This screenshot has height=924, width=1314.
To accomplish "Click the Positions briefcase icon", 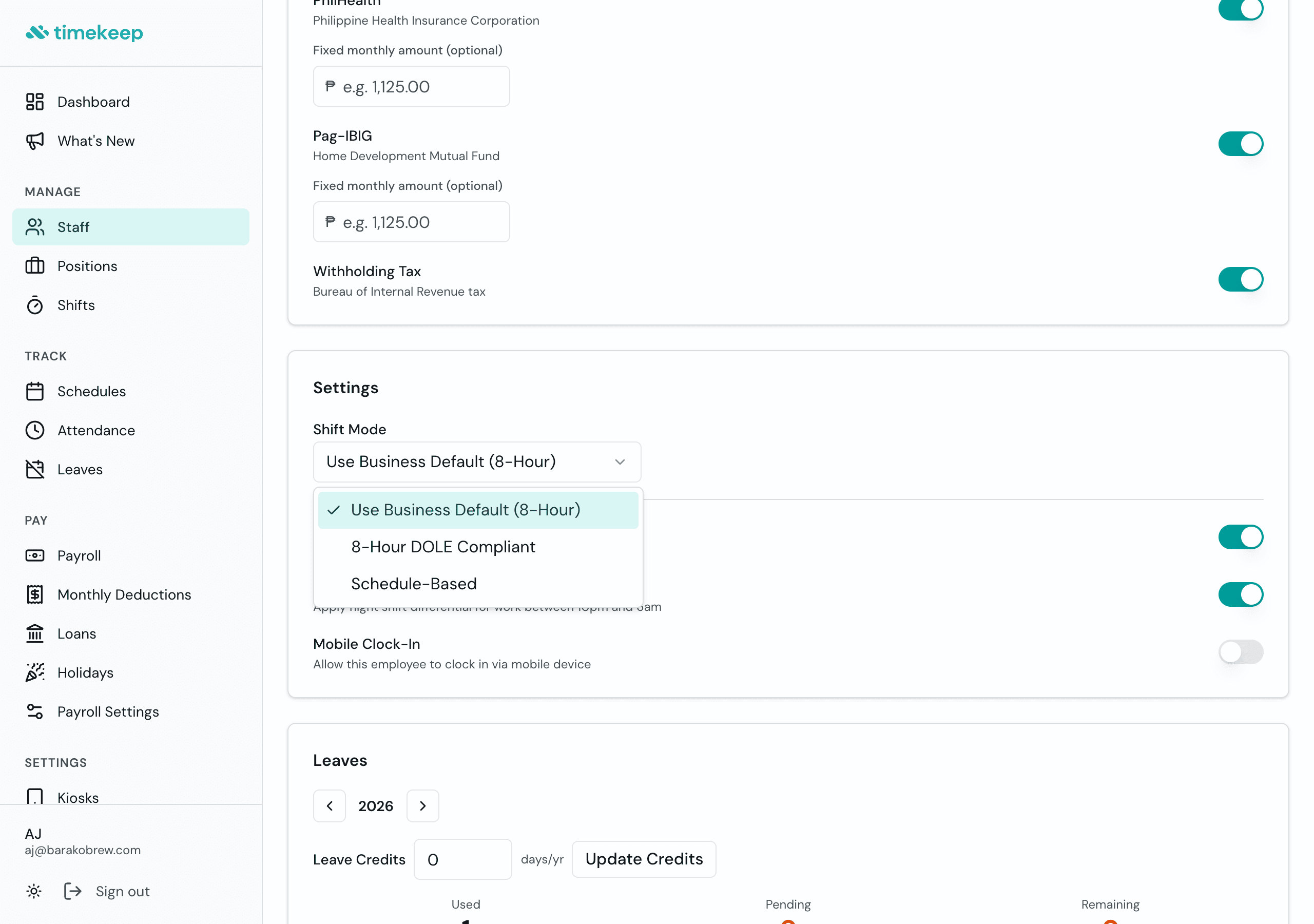I will pyautogui.click(x=34, y=266).
